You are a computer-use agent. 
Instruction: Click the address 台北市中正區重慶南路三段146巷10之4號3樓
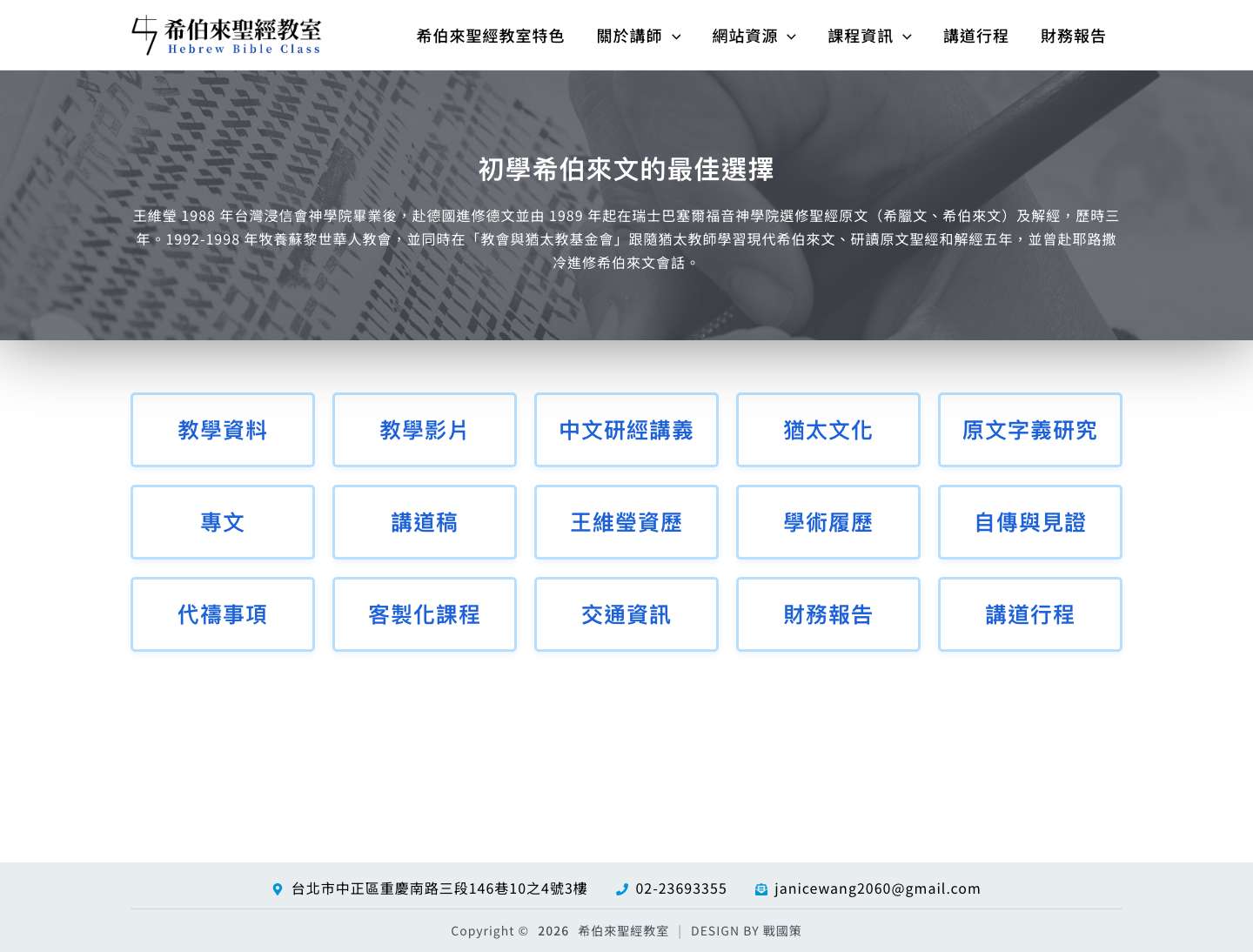pyautogui.click(x=439, y=888)
